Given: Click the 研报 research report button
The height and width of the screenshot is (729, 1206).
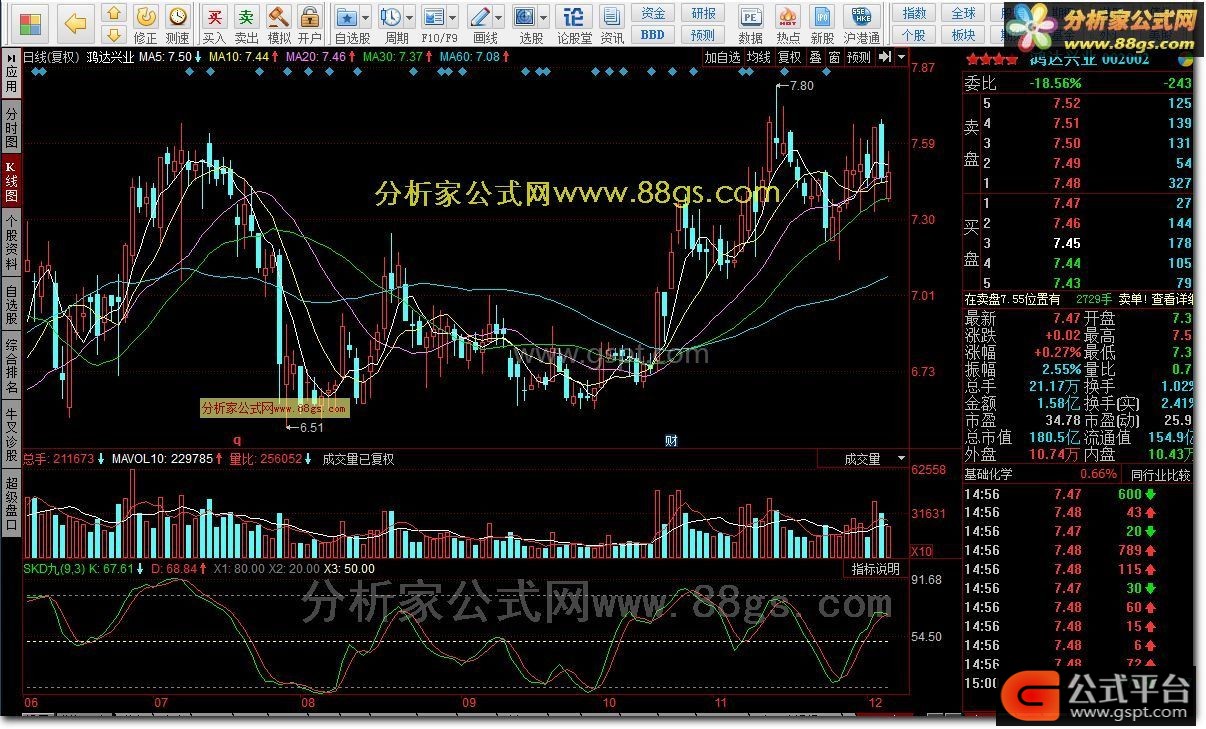Looking at the screenshot, I should (703, 13).
